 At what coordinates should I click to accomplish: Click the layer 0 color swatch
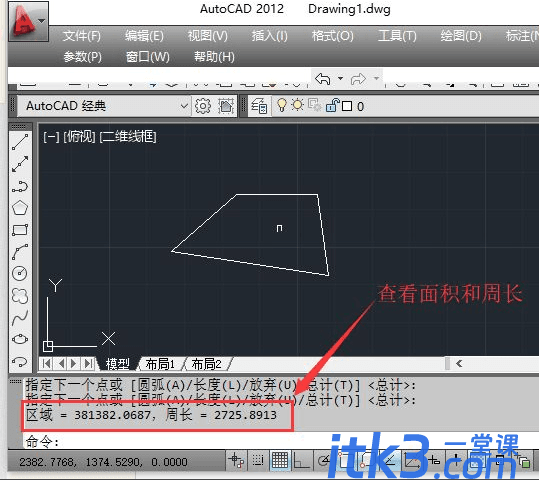pos(347,106)
